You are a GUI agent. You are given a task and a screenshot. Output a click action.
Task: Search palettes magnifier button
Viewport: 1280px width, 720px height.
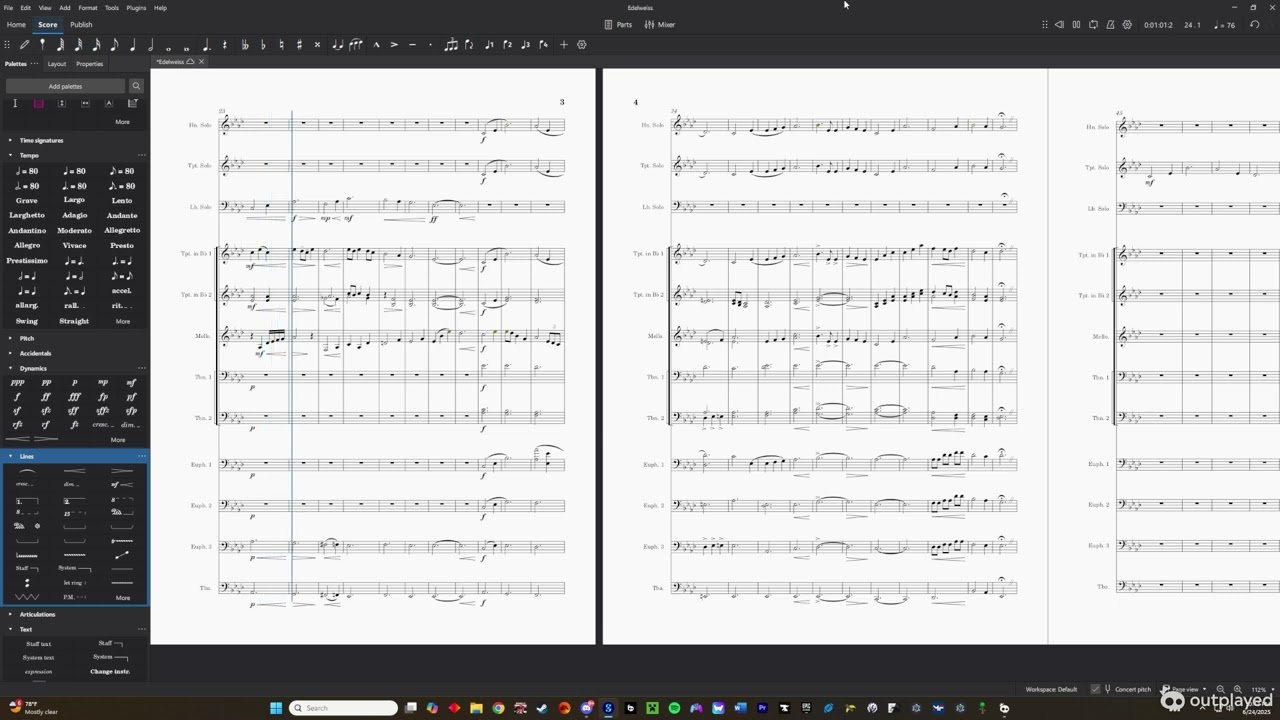(x=136, y=86)
